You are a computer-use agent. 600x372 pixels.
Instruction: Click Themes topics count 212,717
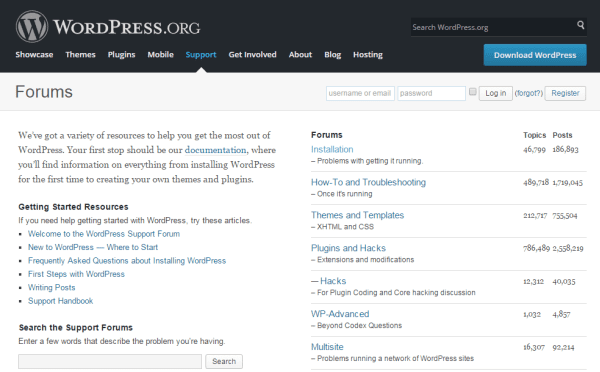point(535,215)
